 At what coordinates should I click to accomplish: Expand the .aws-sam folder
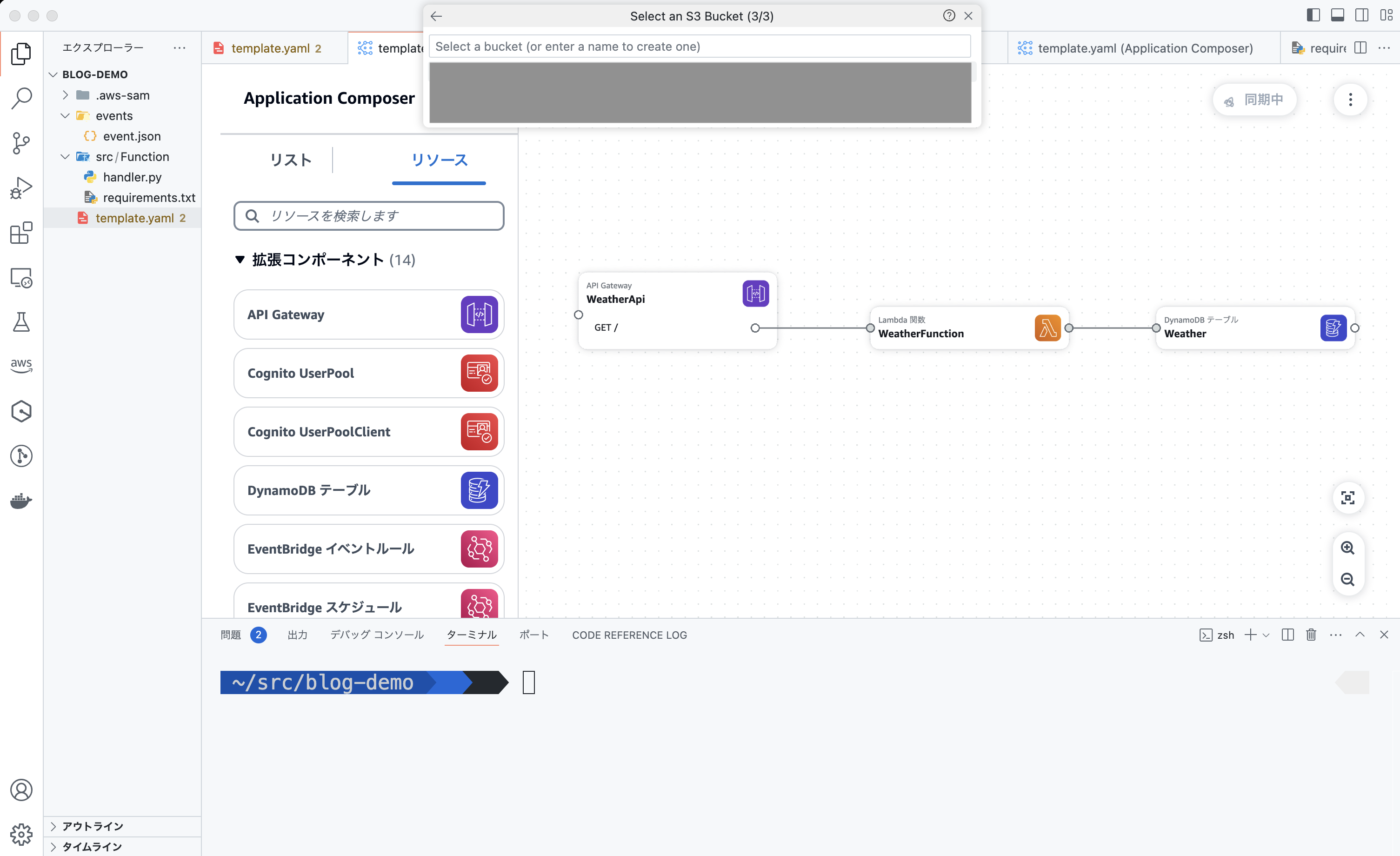pos(65,95)
